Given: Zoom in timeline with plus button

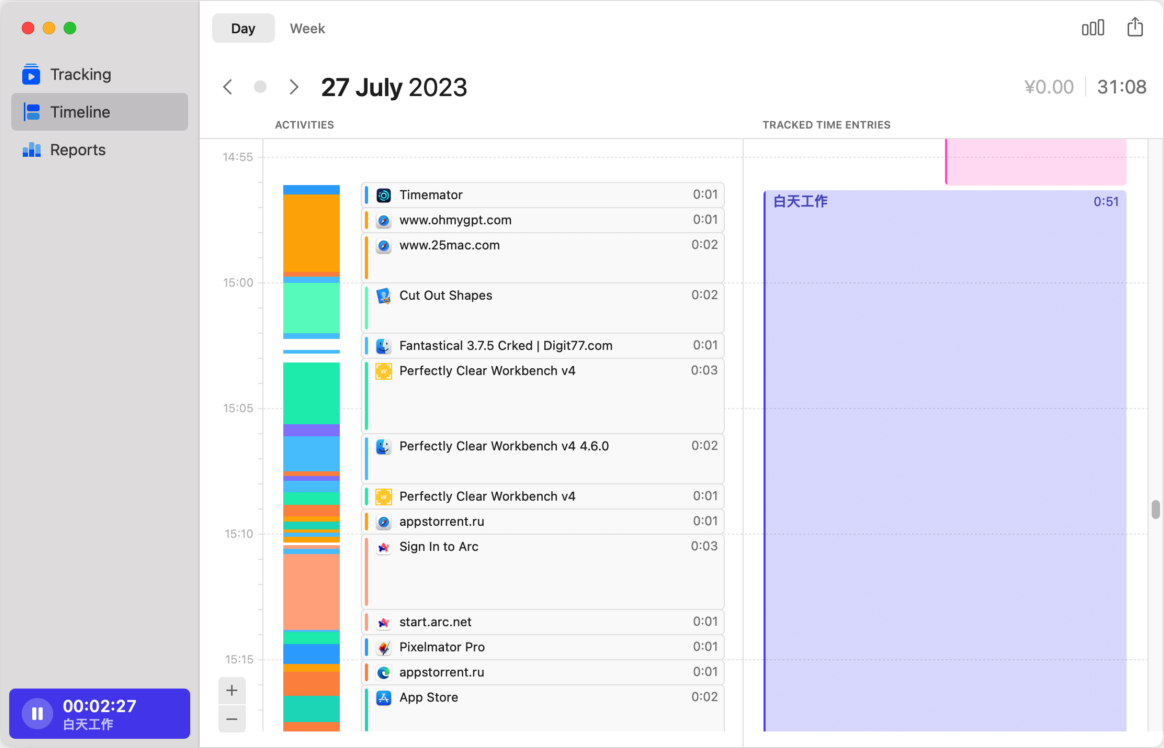Looking at the screenshot, I should (232, 690).
